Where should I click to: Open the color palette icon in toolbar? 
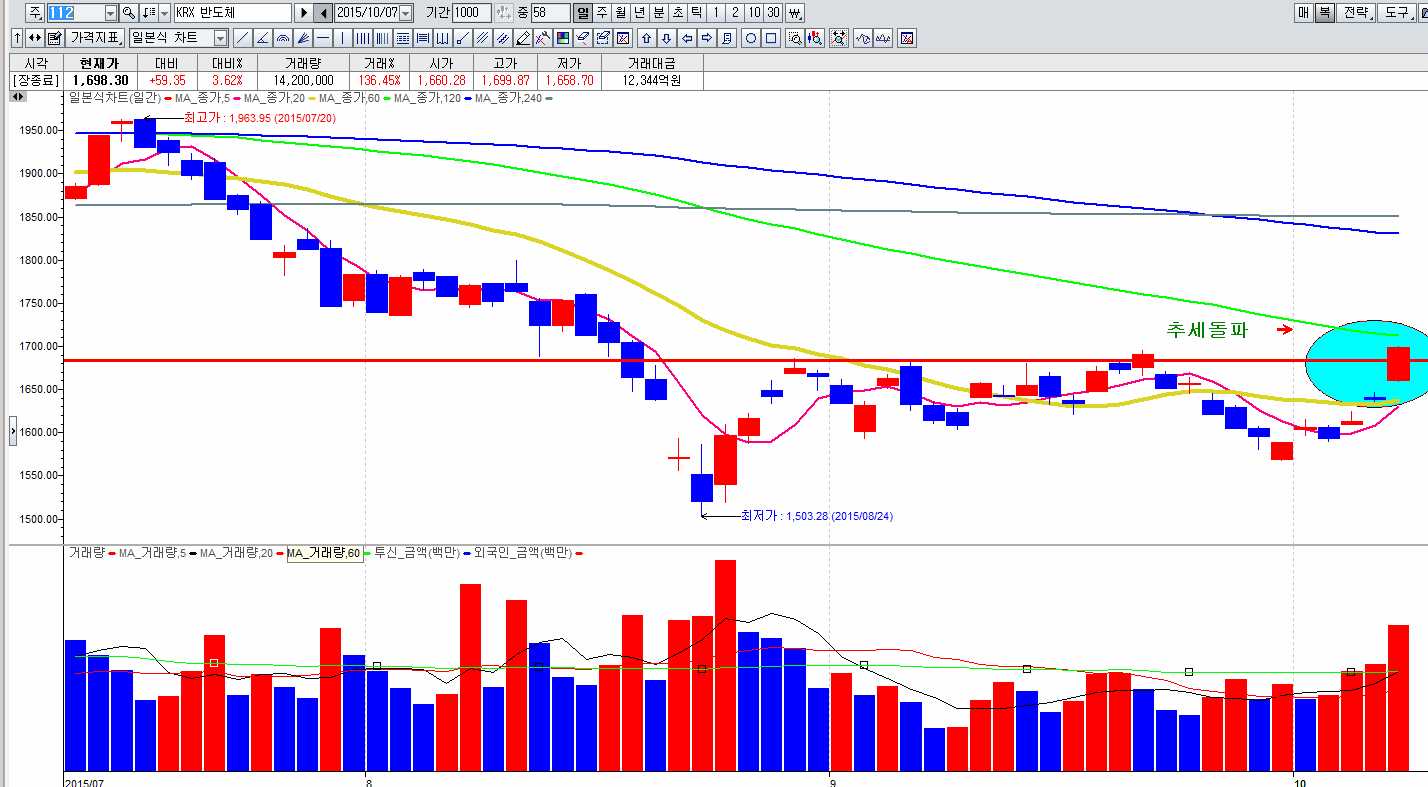[563, 38]
